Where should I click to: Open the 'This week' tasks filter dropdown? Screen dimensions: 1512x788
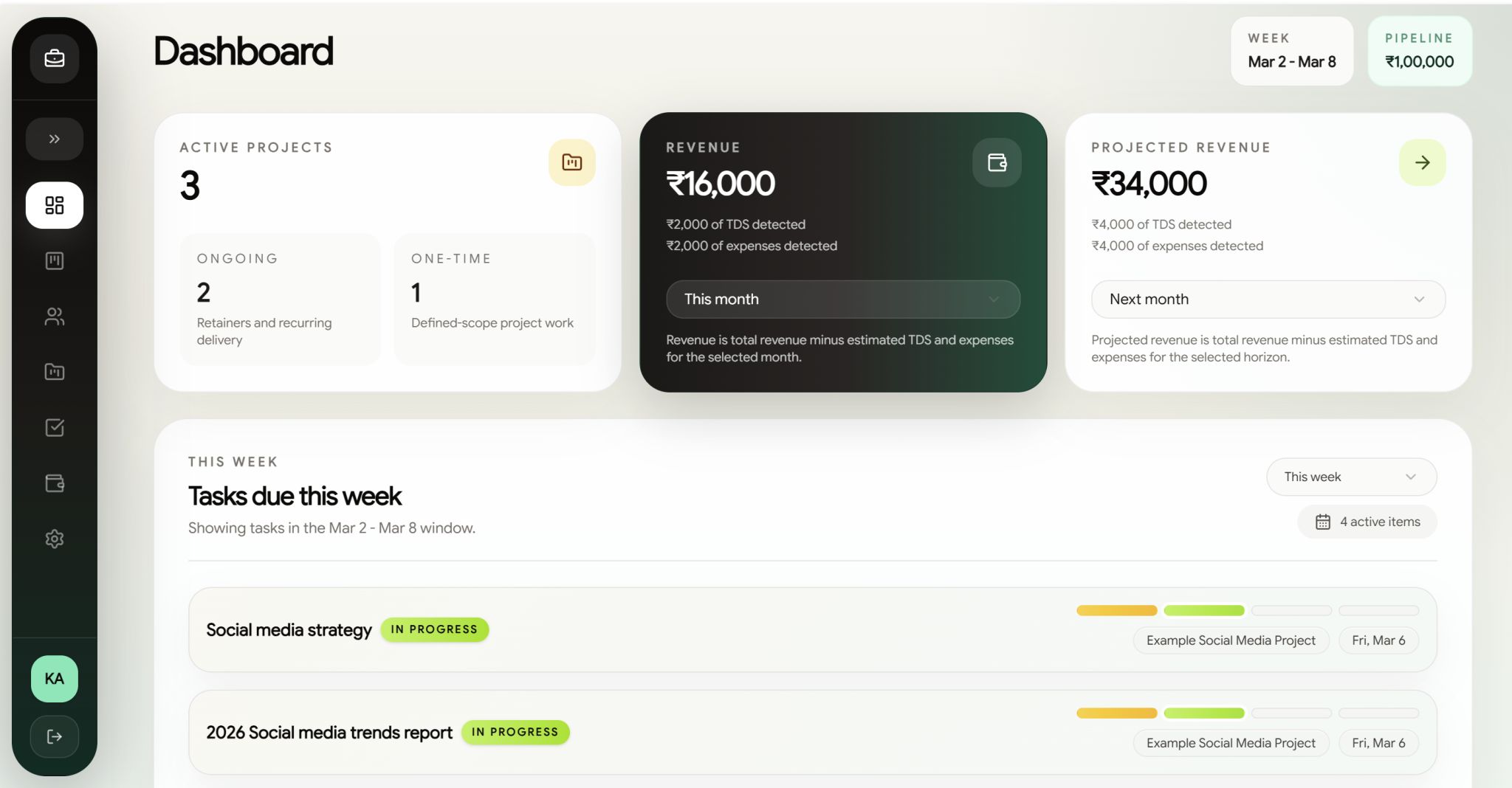[1351, 477]
